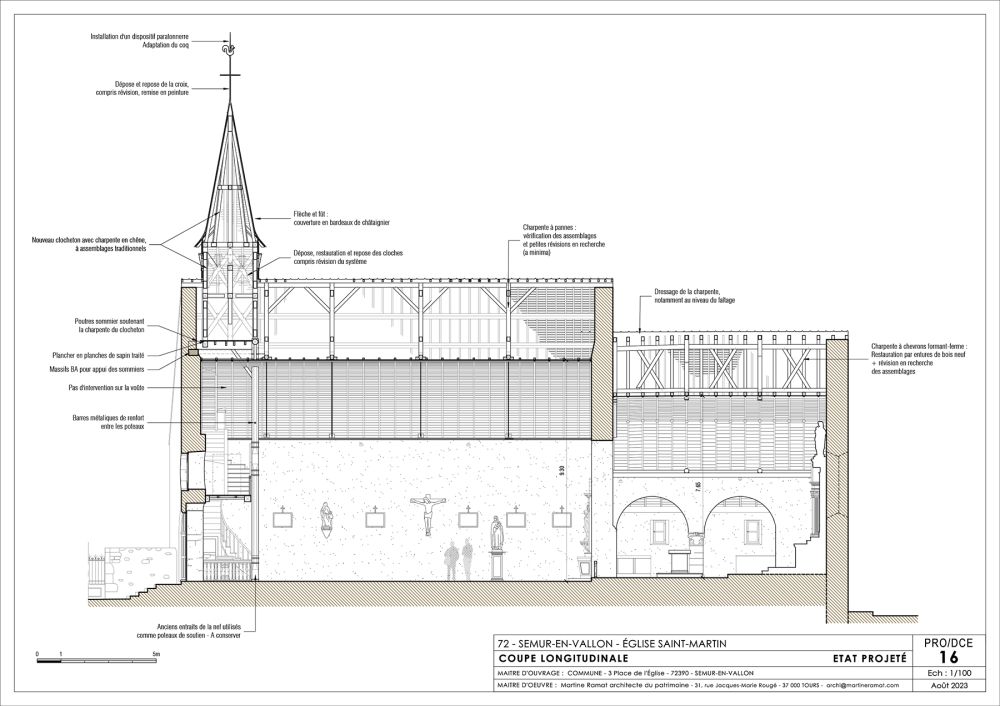
Task: Select the 'Installation d'un dispositif paratonnerre' note
Action: tap(139, 41)
